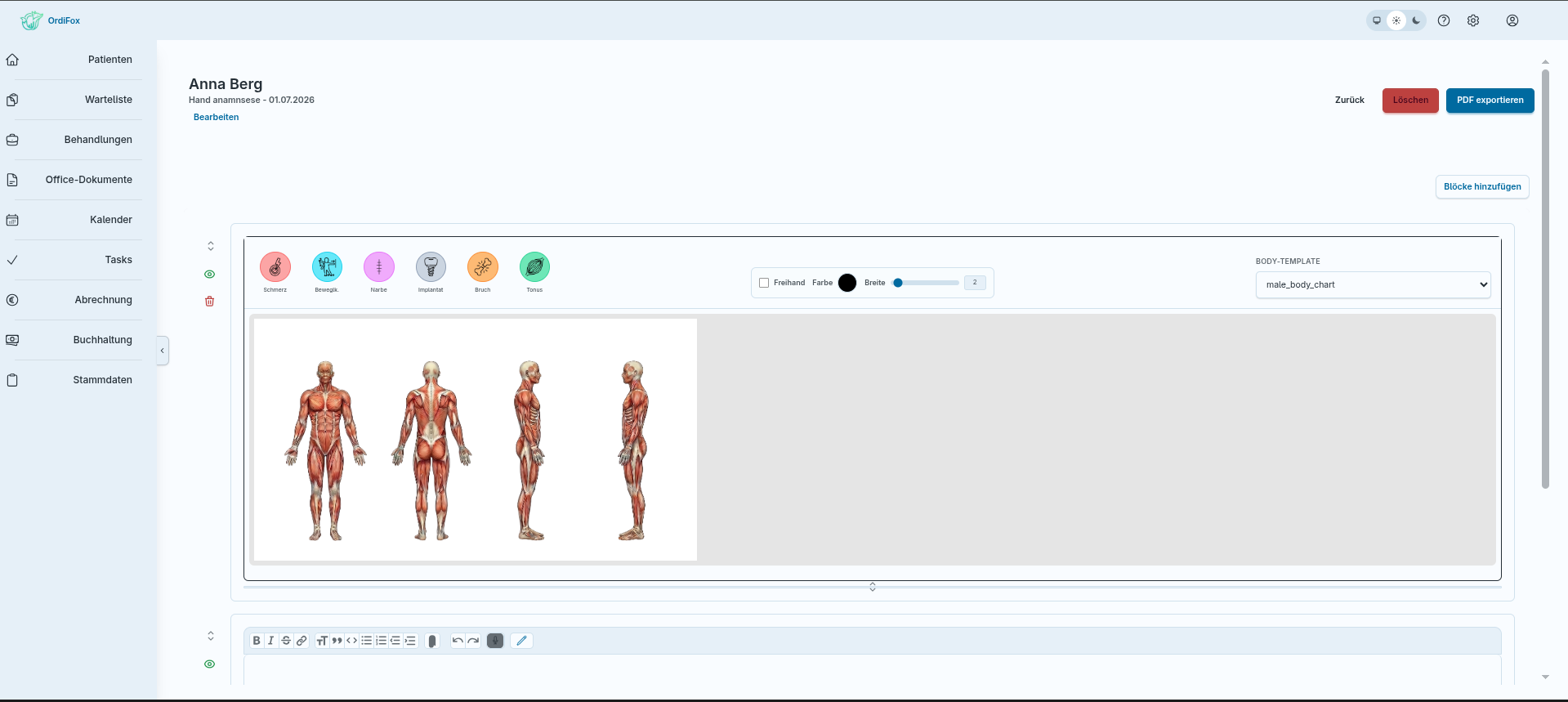The width and height of the screenshot is (1568, 702).
Task: Click the Bearbeiten link under patient name
Action: [x=217, y=117]
